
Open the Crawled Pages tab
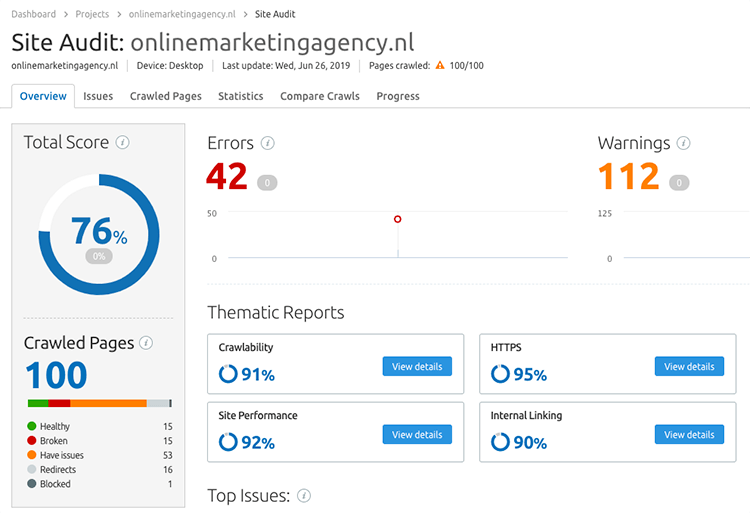point(165,96)
